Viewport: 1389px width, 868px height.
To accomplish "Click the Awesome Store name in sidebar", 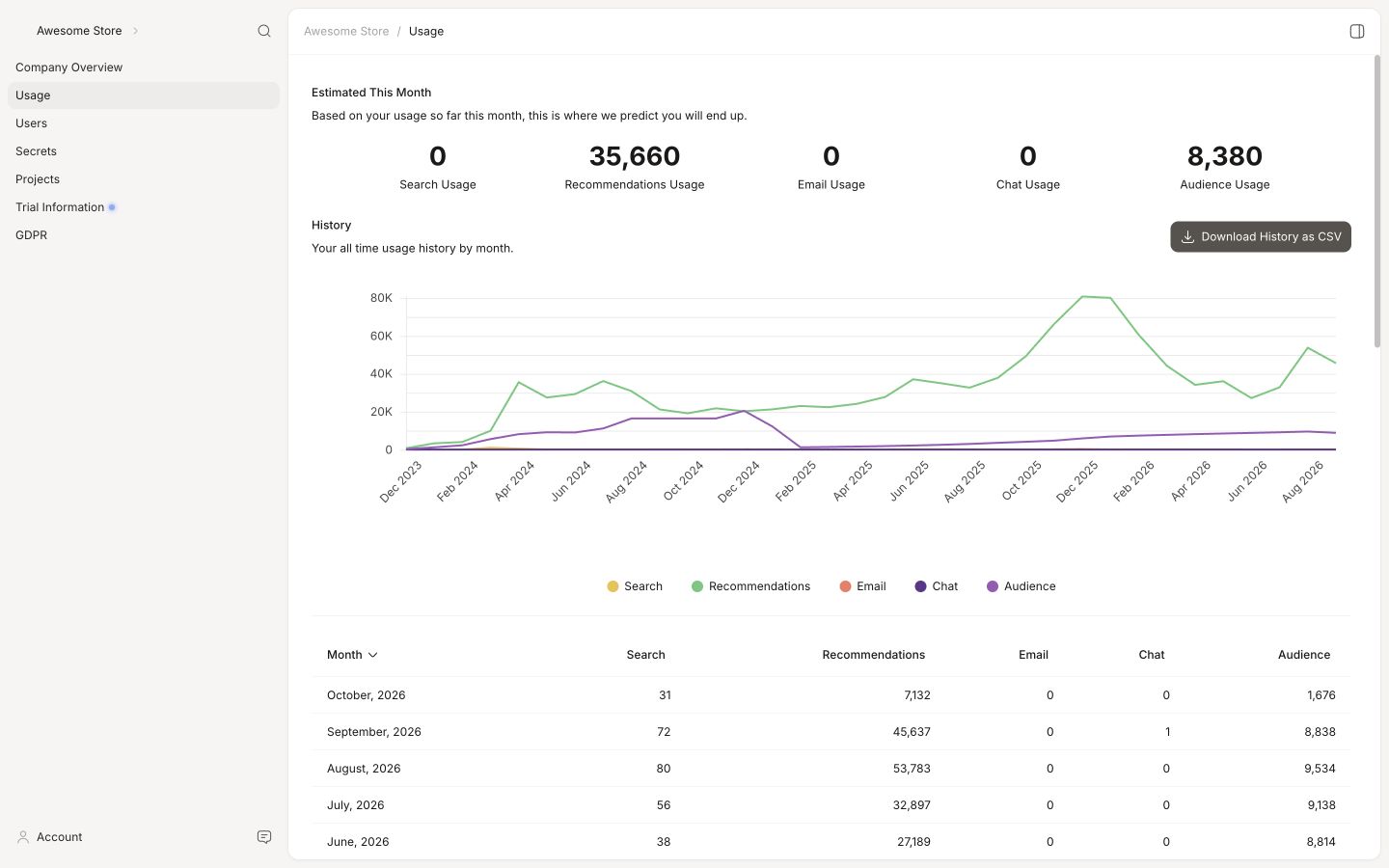I will pos(79,31).
